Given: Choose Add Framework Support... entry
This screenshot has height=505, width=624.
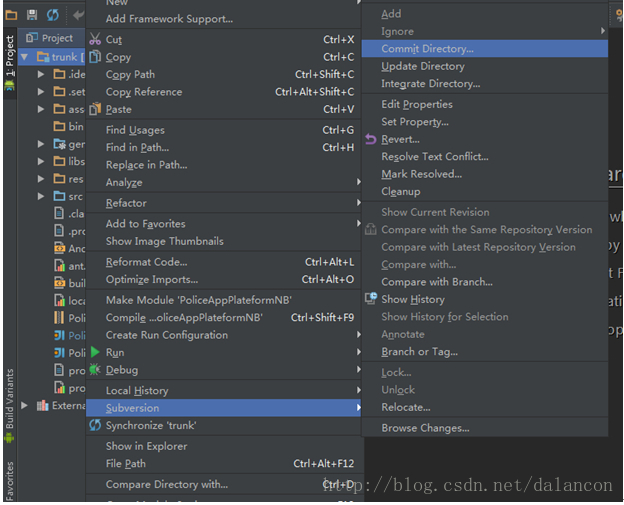Looking at the screenshot, I should [223, 18].
